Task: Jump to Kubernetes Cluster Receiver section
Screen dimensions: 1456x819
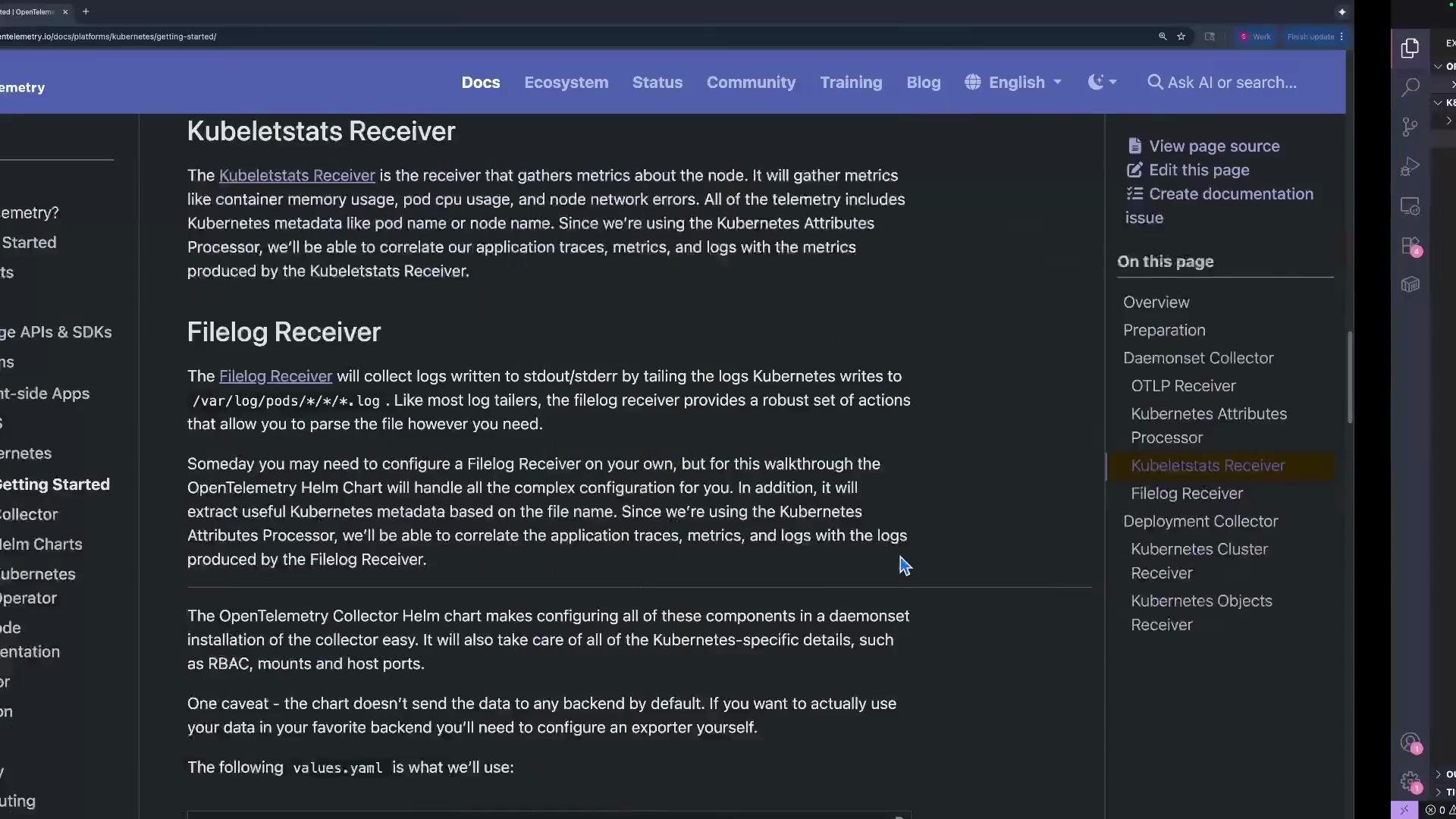Action: click(1199, 561)
